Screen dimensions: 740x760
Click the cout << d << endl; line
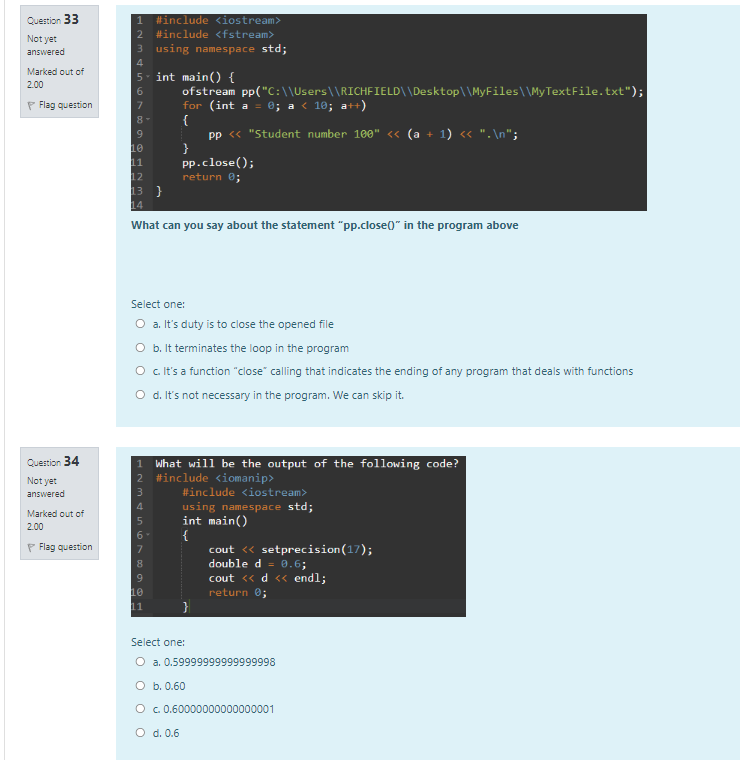point(268,578)
